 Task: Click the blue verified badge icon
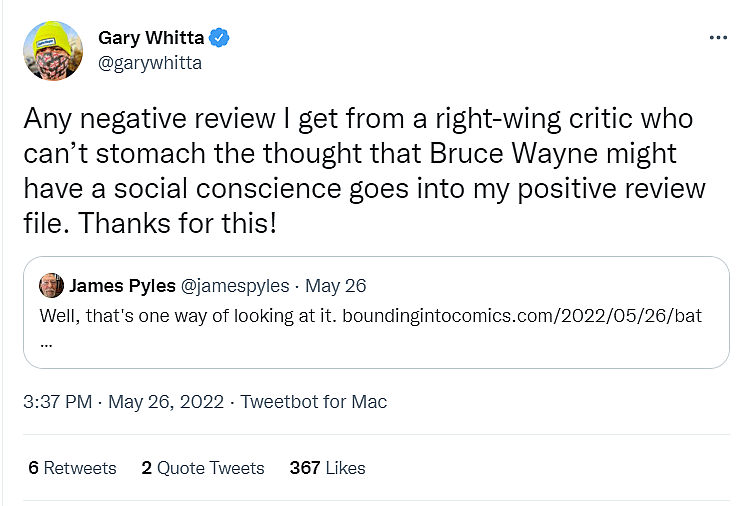pos(220,38)
